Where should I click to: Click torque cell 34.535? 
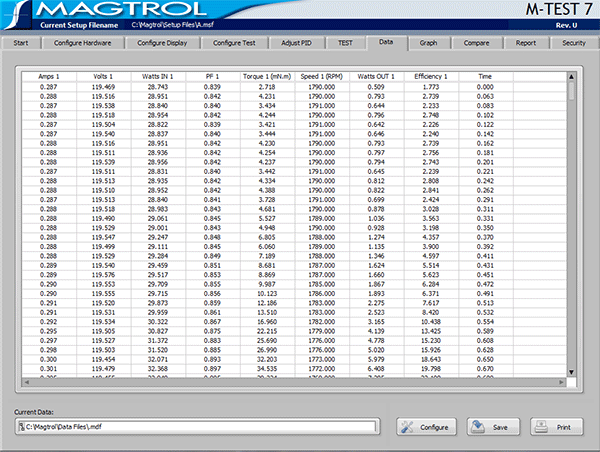[267, 369]
